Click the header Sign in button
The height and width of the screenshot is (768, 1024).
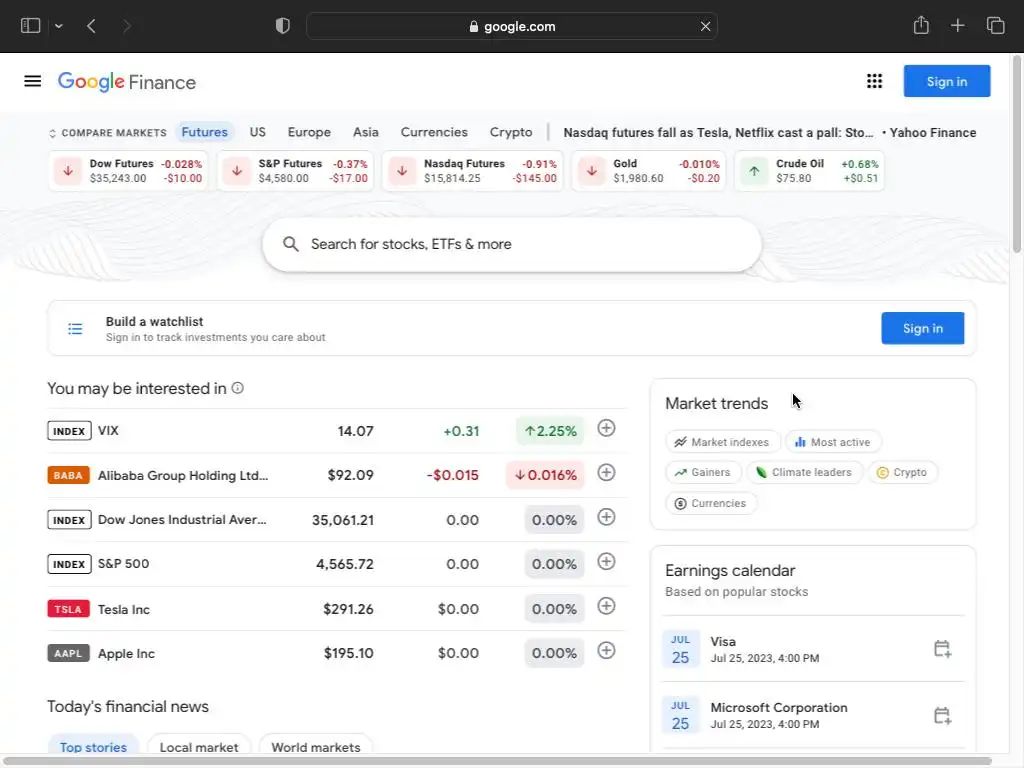pyautogui.click(x=946, y=81)
